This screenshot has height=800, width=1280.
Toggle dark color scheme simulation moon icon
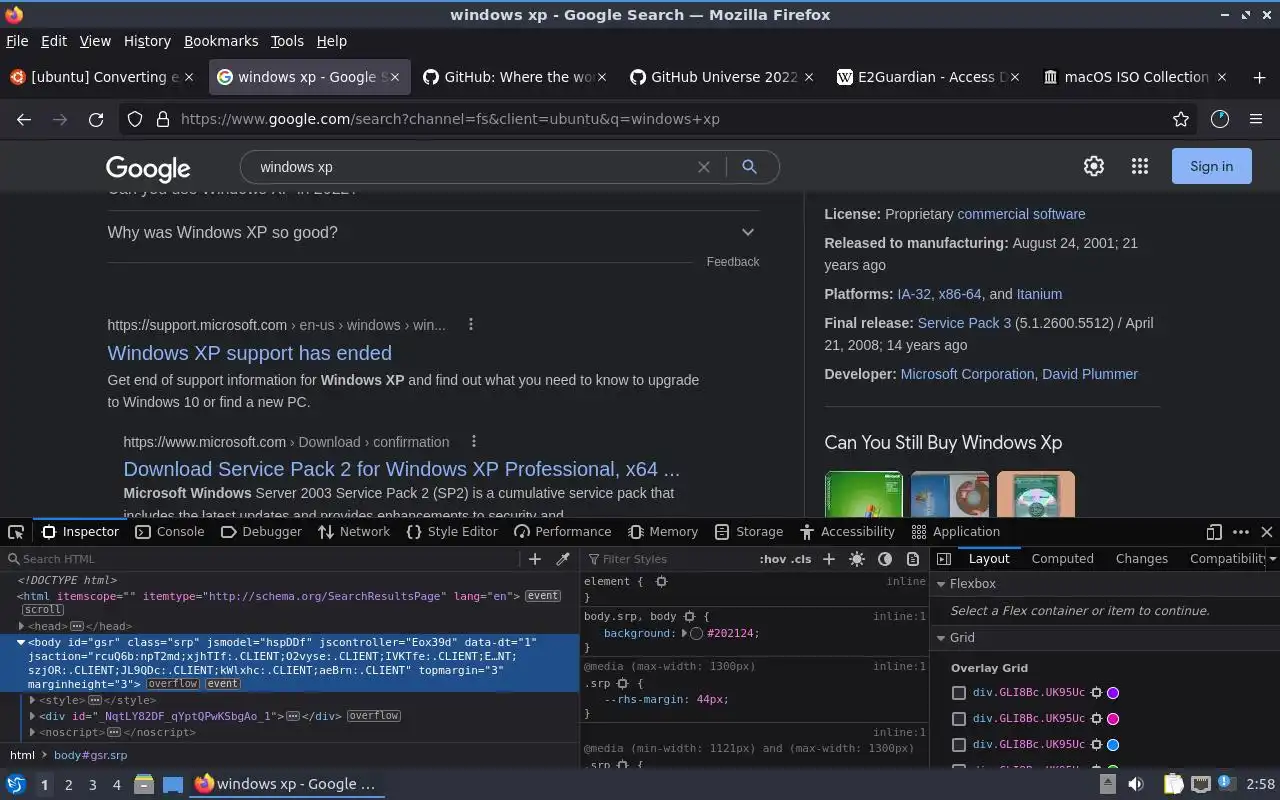click(885, 559)
